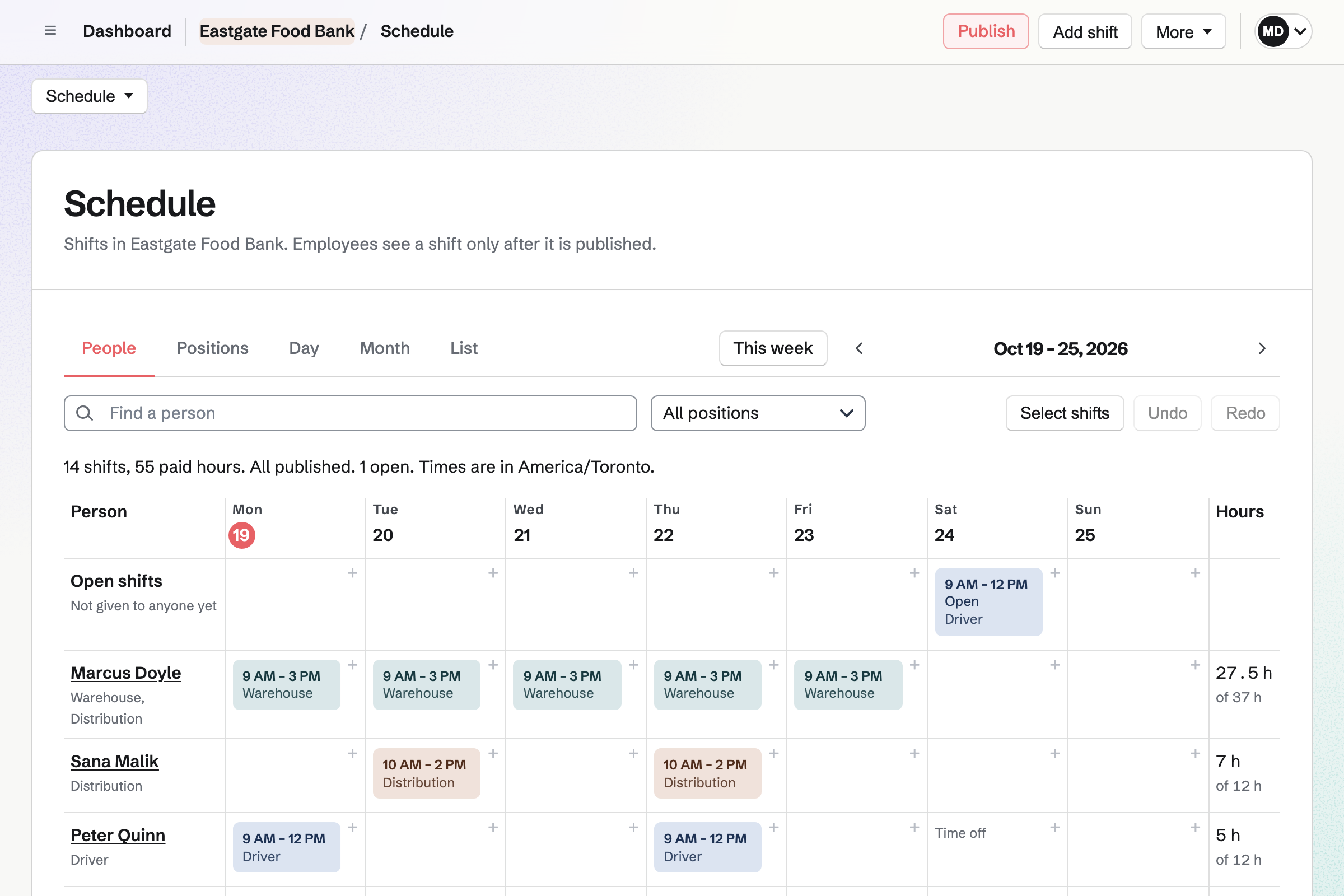1344x896 pixels.
Task: Click the Publish button
Action: (986, 31)
